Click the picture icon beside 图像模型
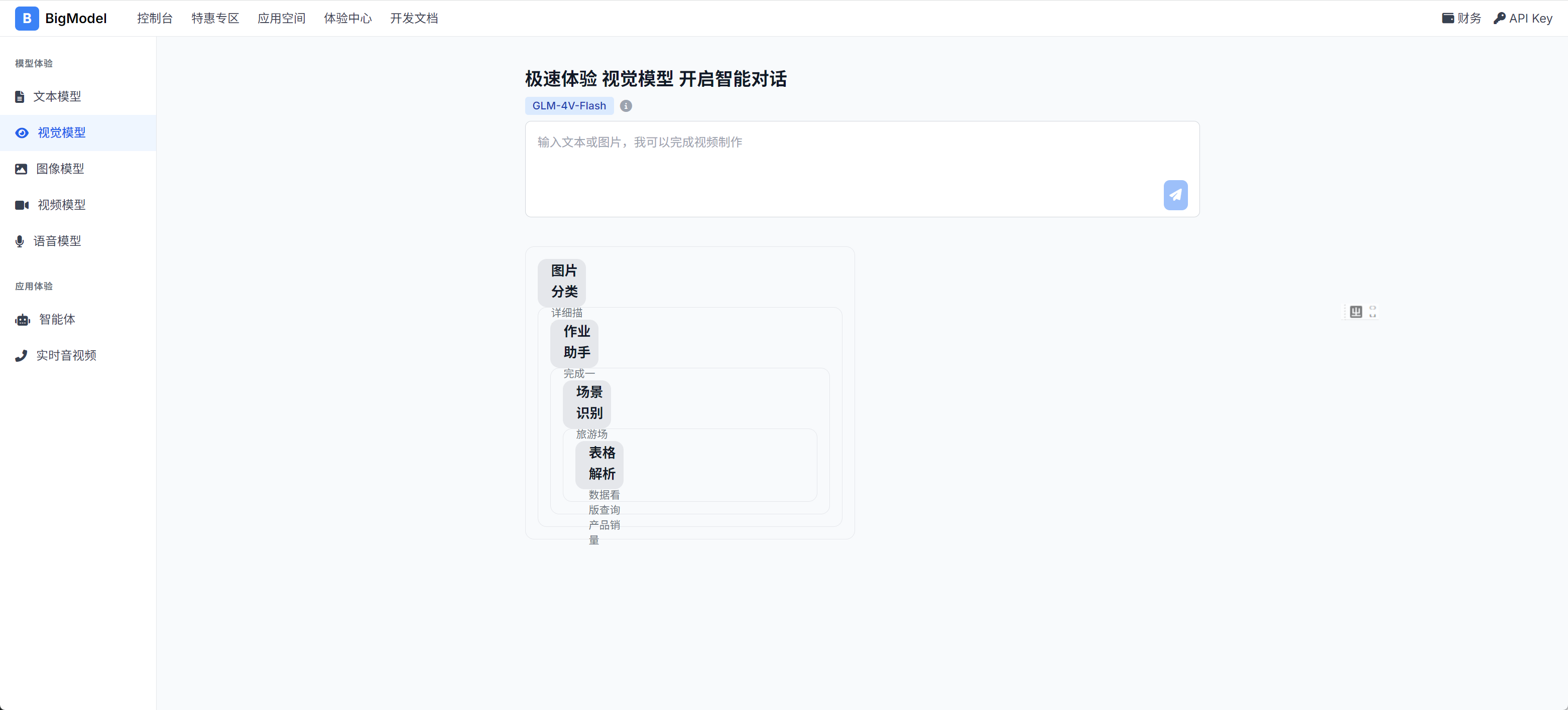Image resolution: width=1568 pixels, height=710 pixels. pyautogui.click(x=21, y=169)
